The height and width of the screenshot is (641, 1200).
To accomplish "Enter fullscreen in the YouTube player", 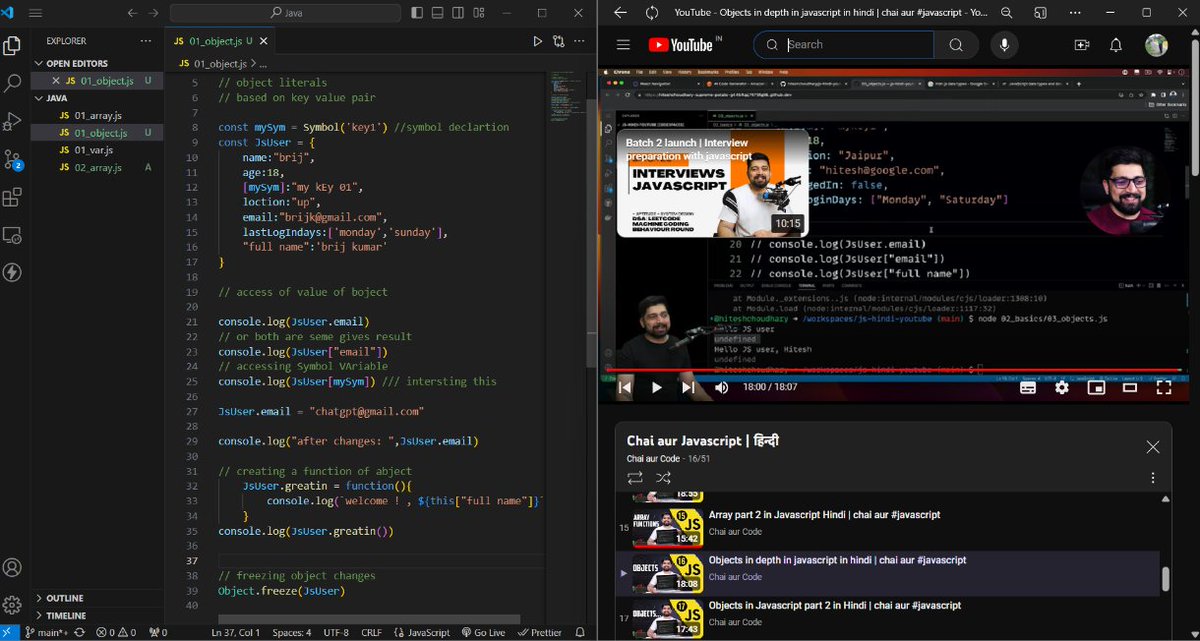I will [1164, 388].
